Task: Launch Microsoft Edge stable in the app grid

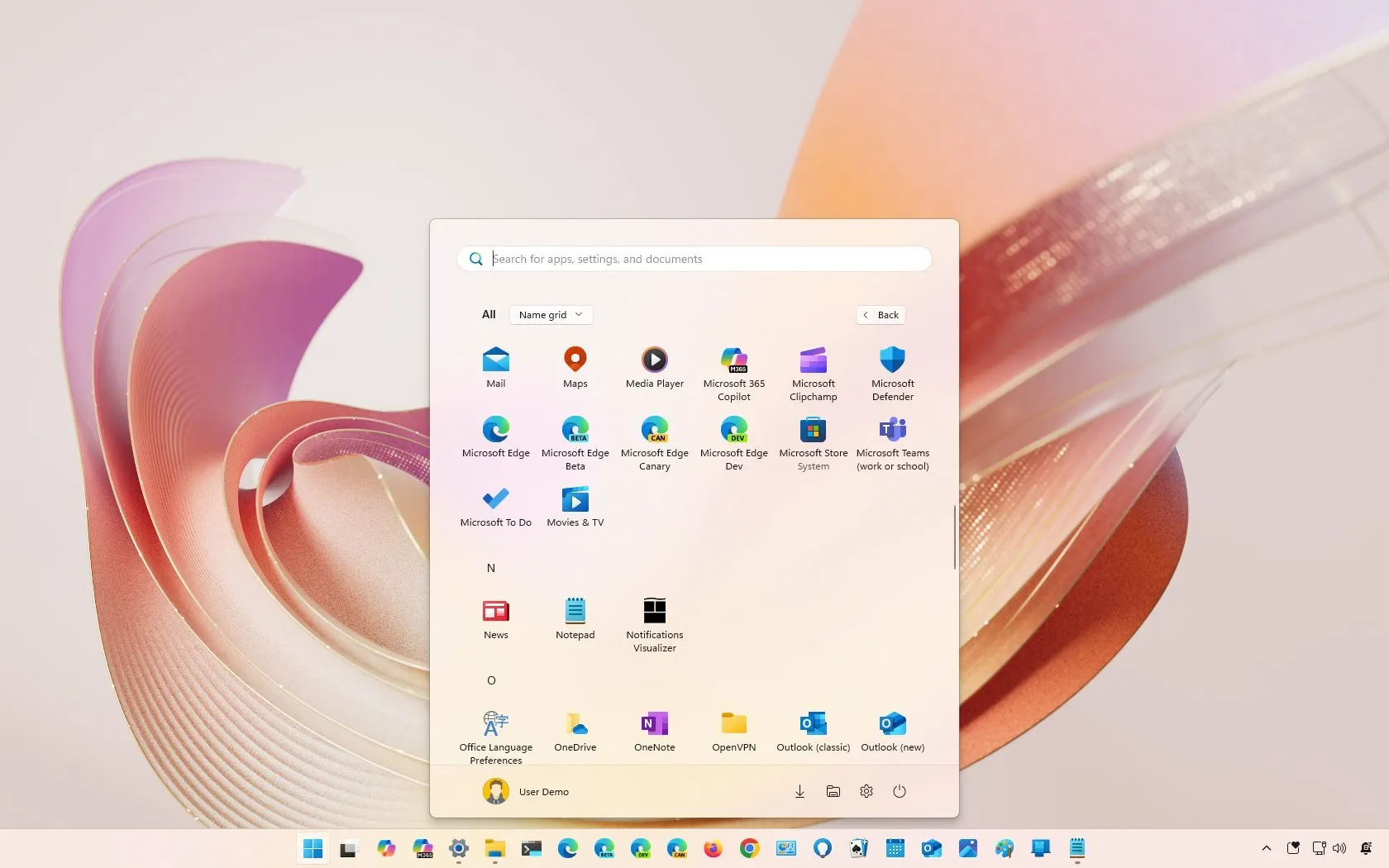Action: point(495,436)
